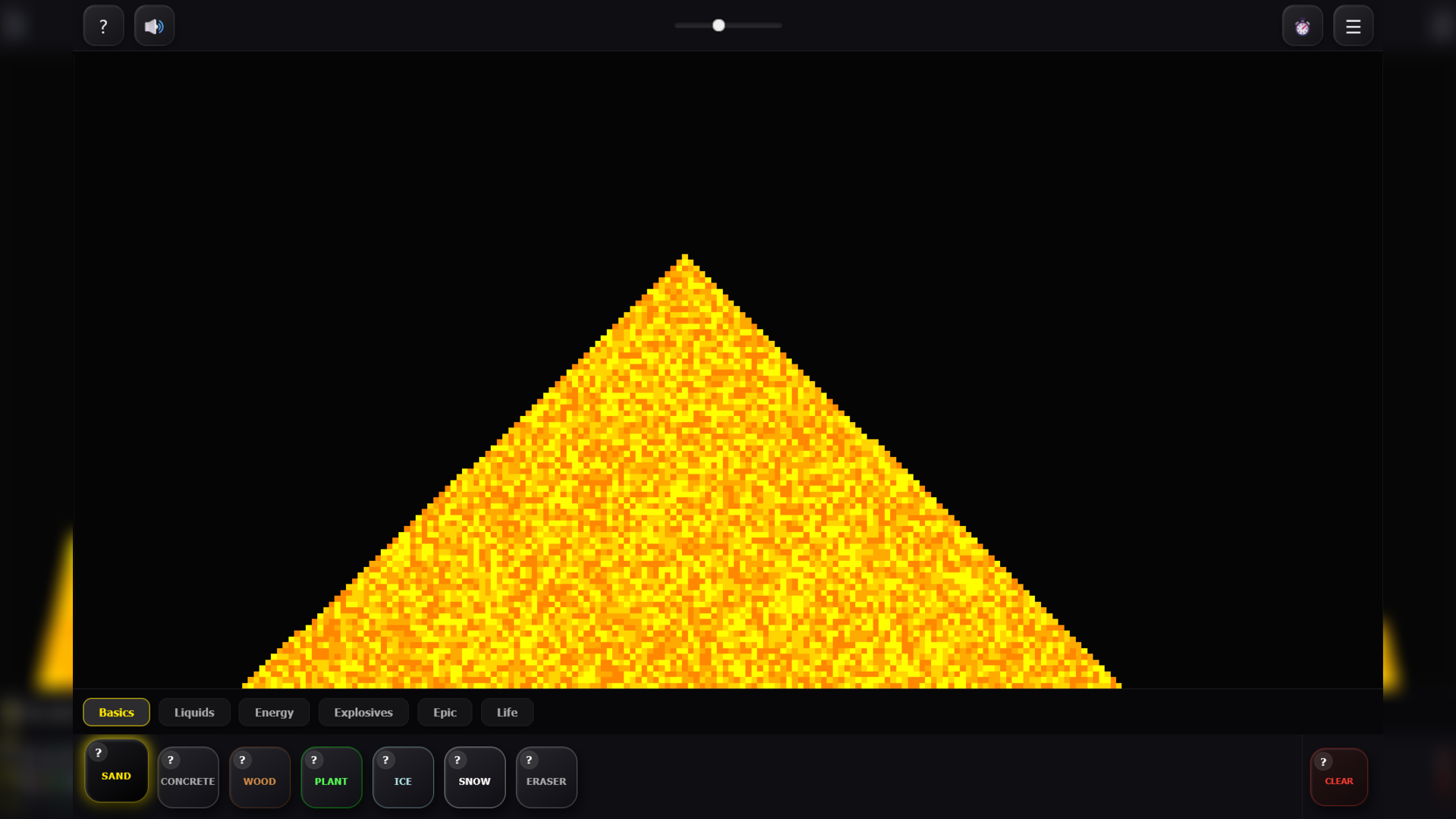The width and height of the screenshot is (1456, 819).
Task: Open the hamburger menu
Action: [x=1352, y=25]
